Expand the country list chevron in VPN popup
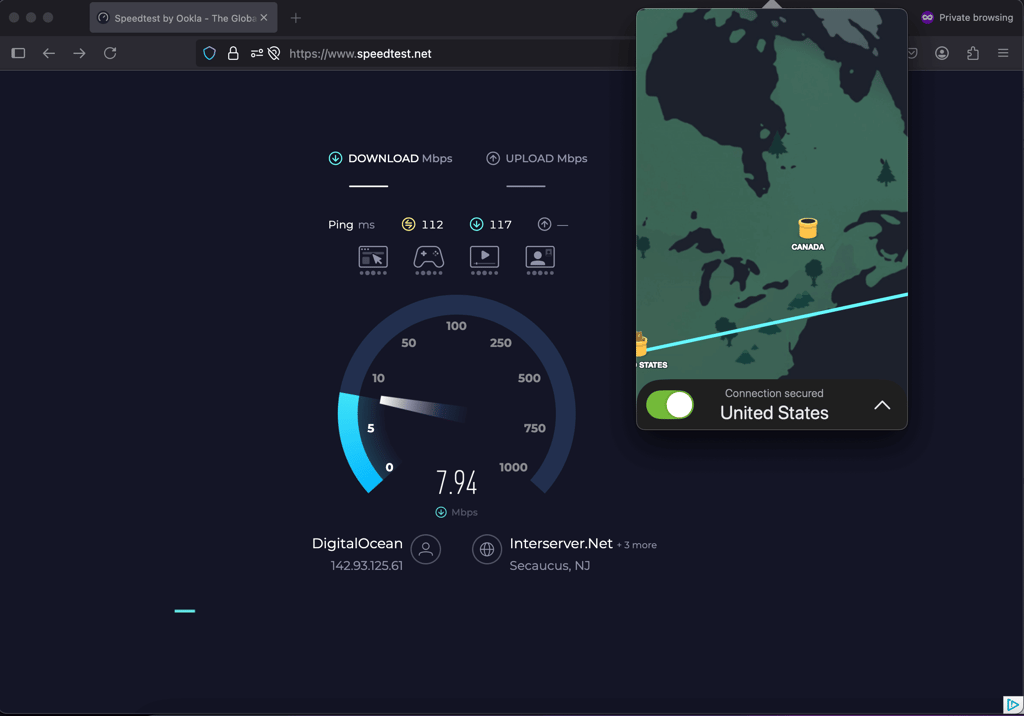 [882, 405]
